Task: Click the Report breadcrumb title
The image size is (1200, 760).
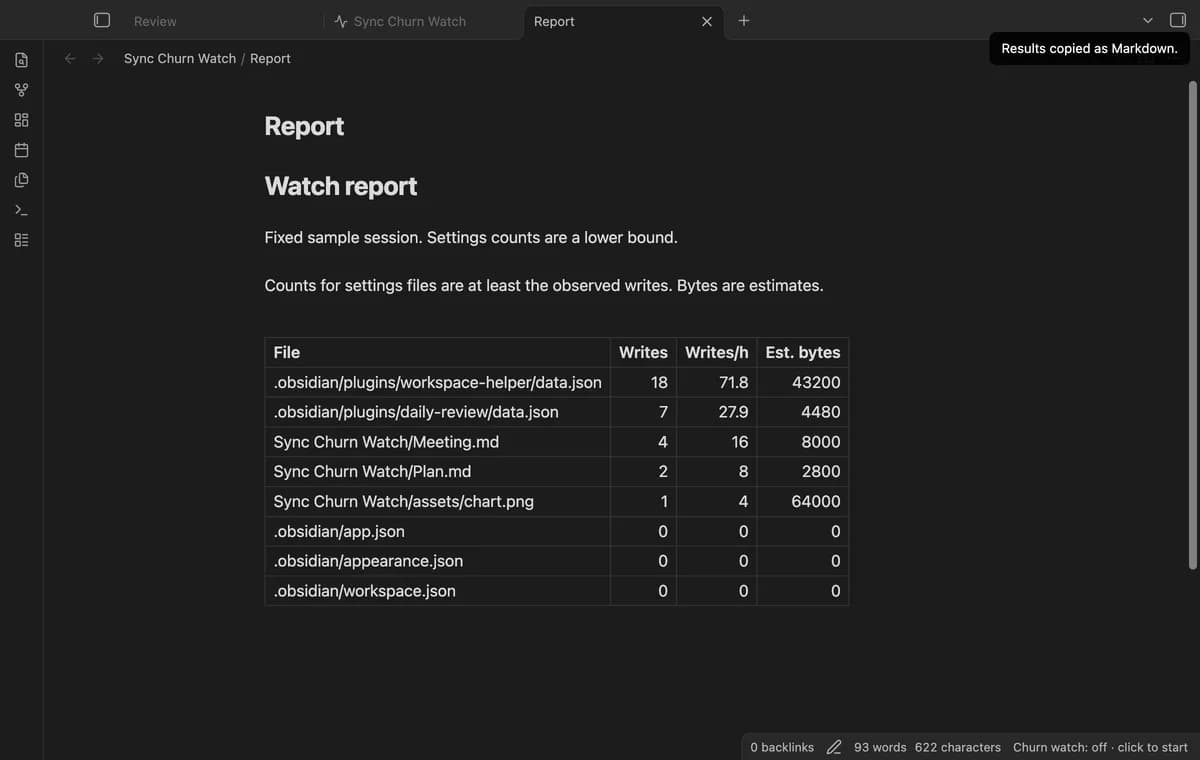Action: [x=270, y=58]
